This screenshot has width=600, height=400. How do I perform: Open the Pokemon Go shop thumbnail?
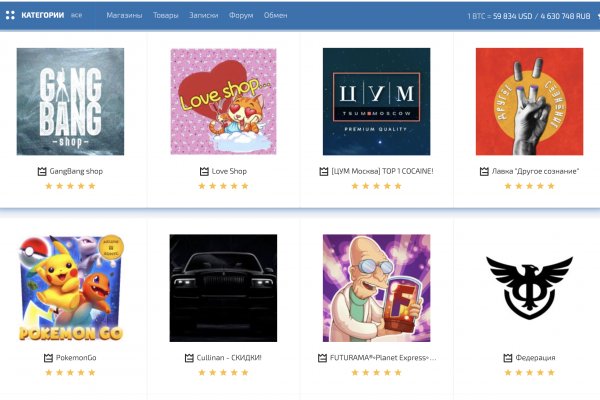(70, 288)
